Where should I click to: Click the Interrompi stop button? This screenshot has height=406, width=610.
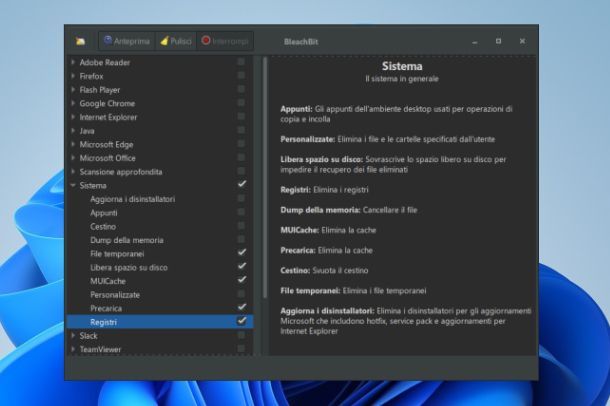(225, 41)
